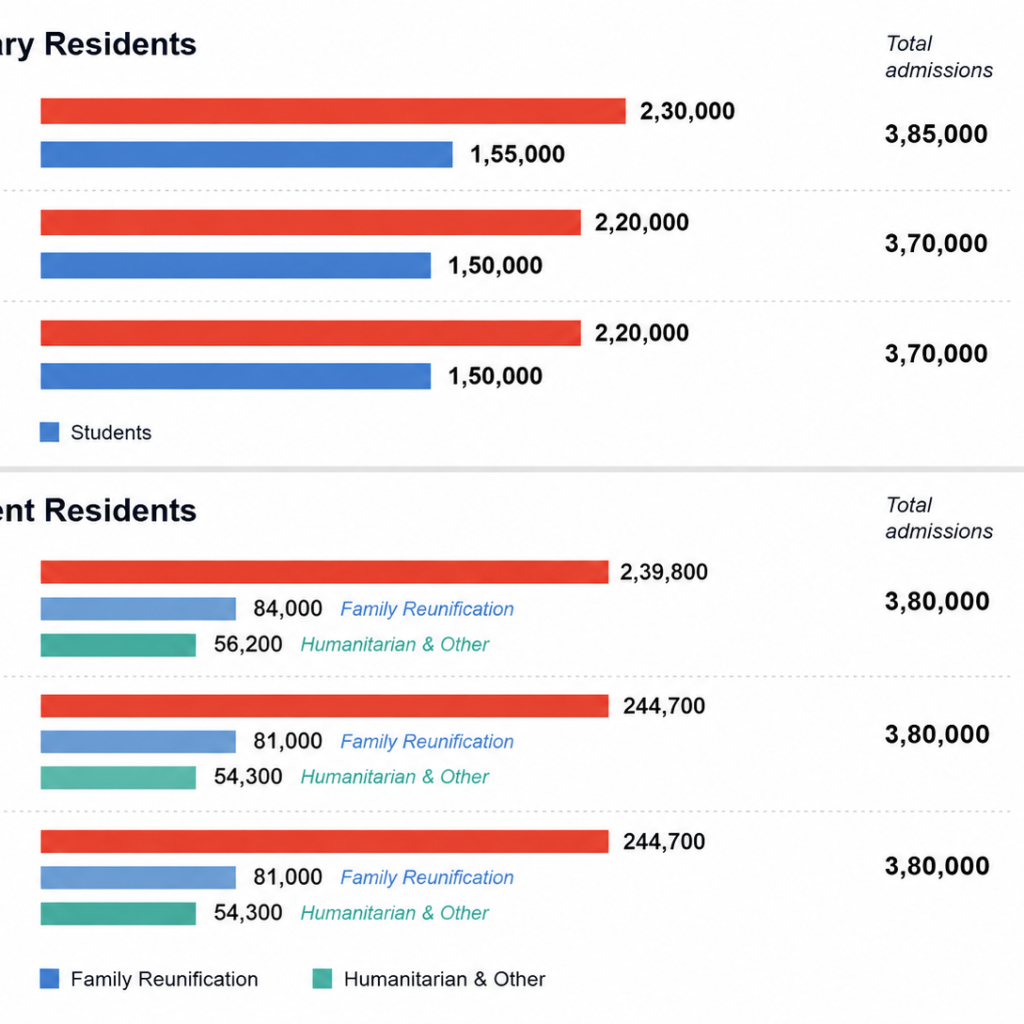Select the red bar labeled 2,30,000
Viewport: 1024px width, 1024px height.
tap(333, 111)
